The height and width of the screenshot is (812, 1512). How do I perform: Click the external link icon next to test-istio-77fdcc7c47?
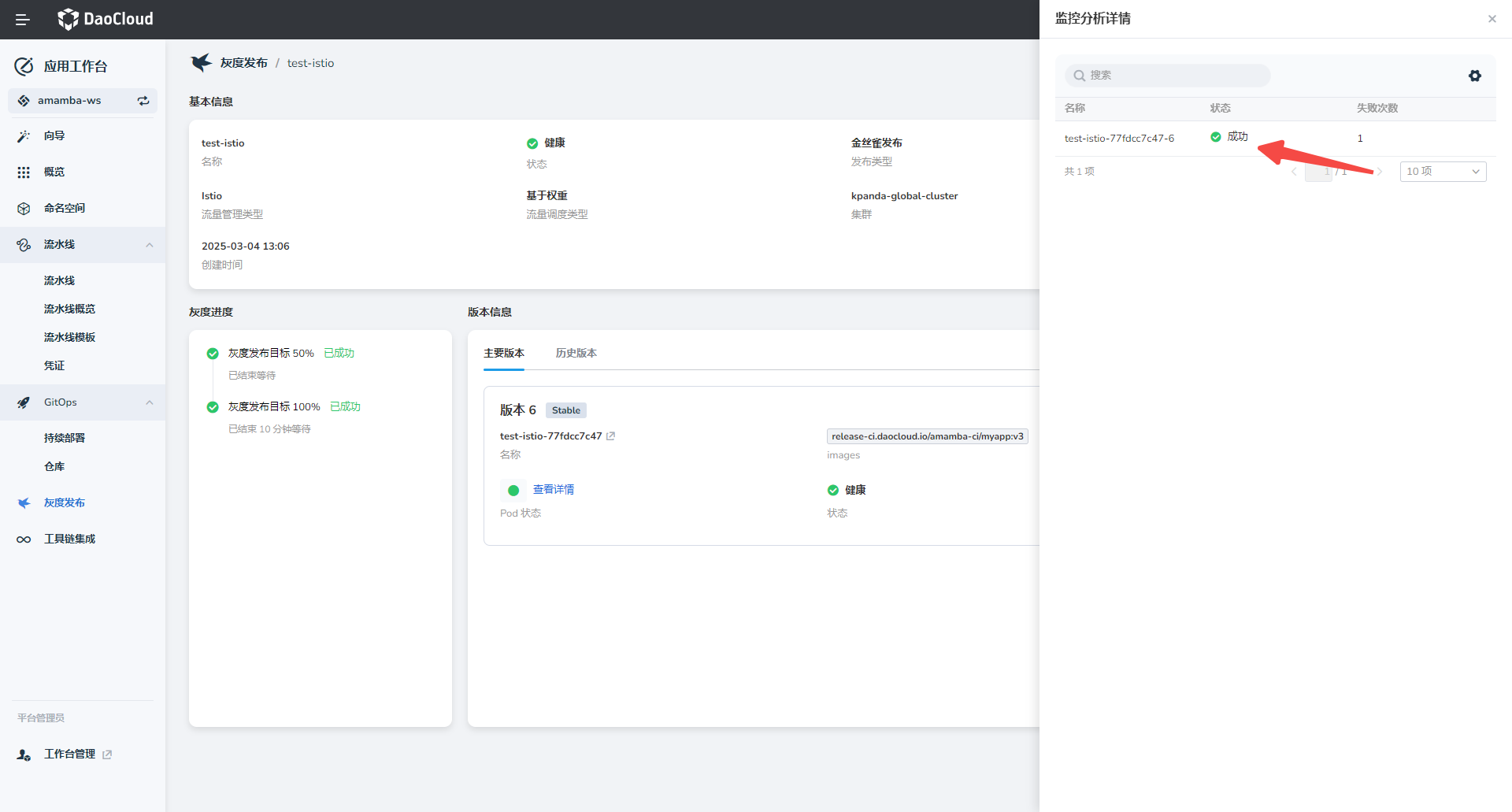coord(610,436)
